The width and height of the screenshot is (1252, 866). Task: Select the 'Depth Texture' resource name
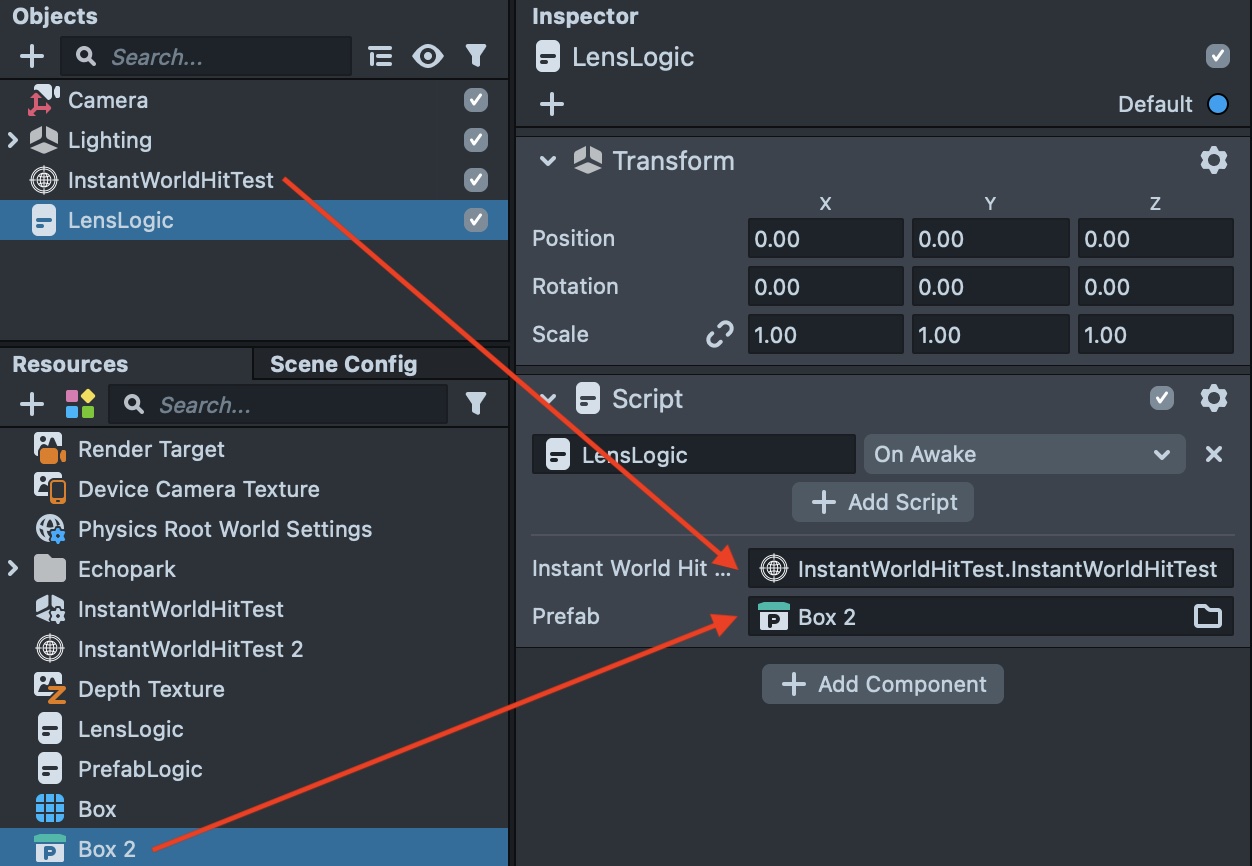151,689
